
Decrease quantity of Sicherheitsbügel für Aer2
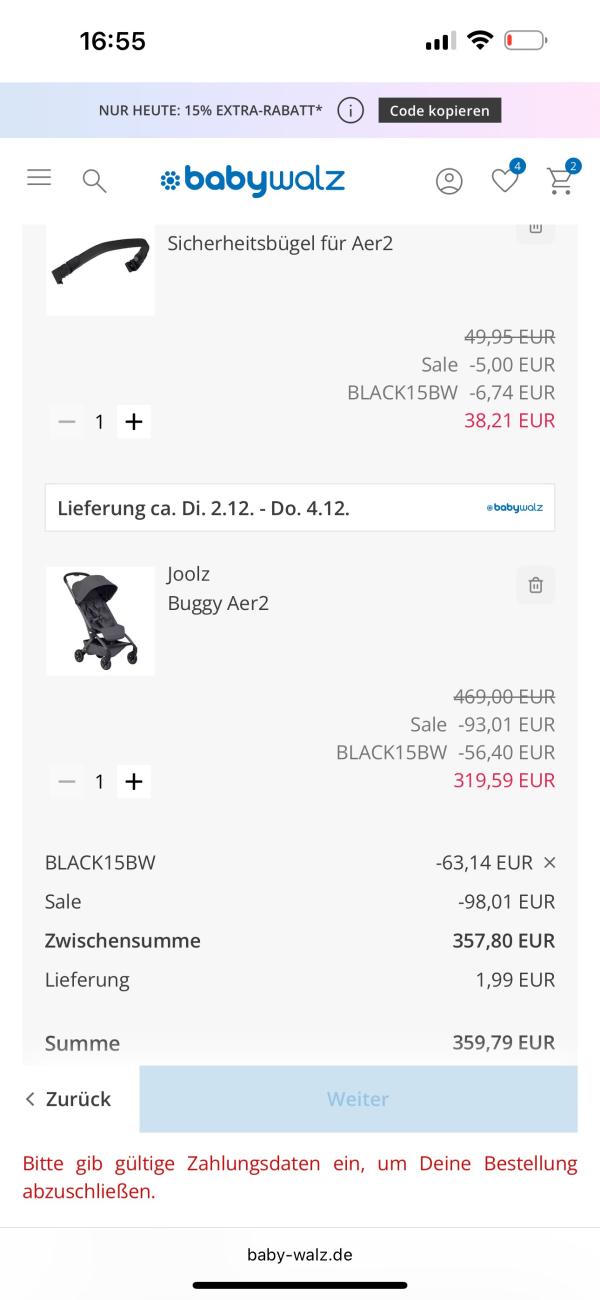pyautogui.click(x=67, y=422)
